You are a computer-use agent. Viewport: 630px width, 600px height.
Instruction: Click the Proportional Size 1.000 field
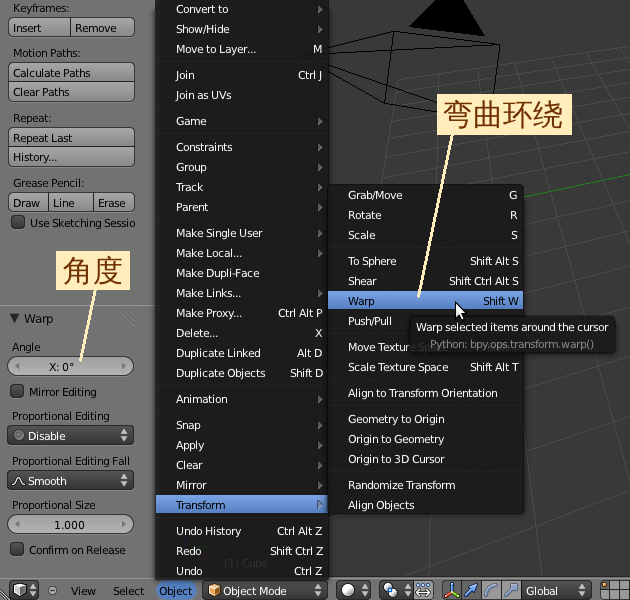(70, 524)
